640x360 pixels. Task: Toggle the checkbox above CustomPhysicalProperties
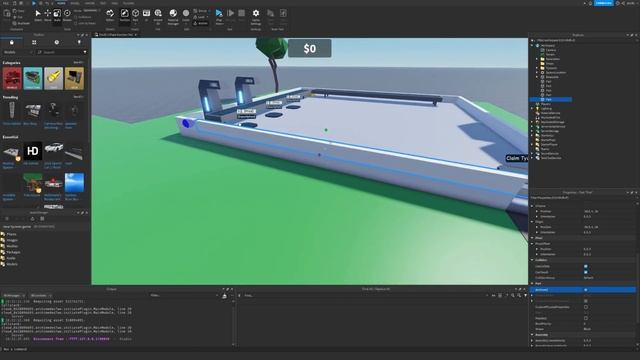[x=586, y=301]
